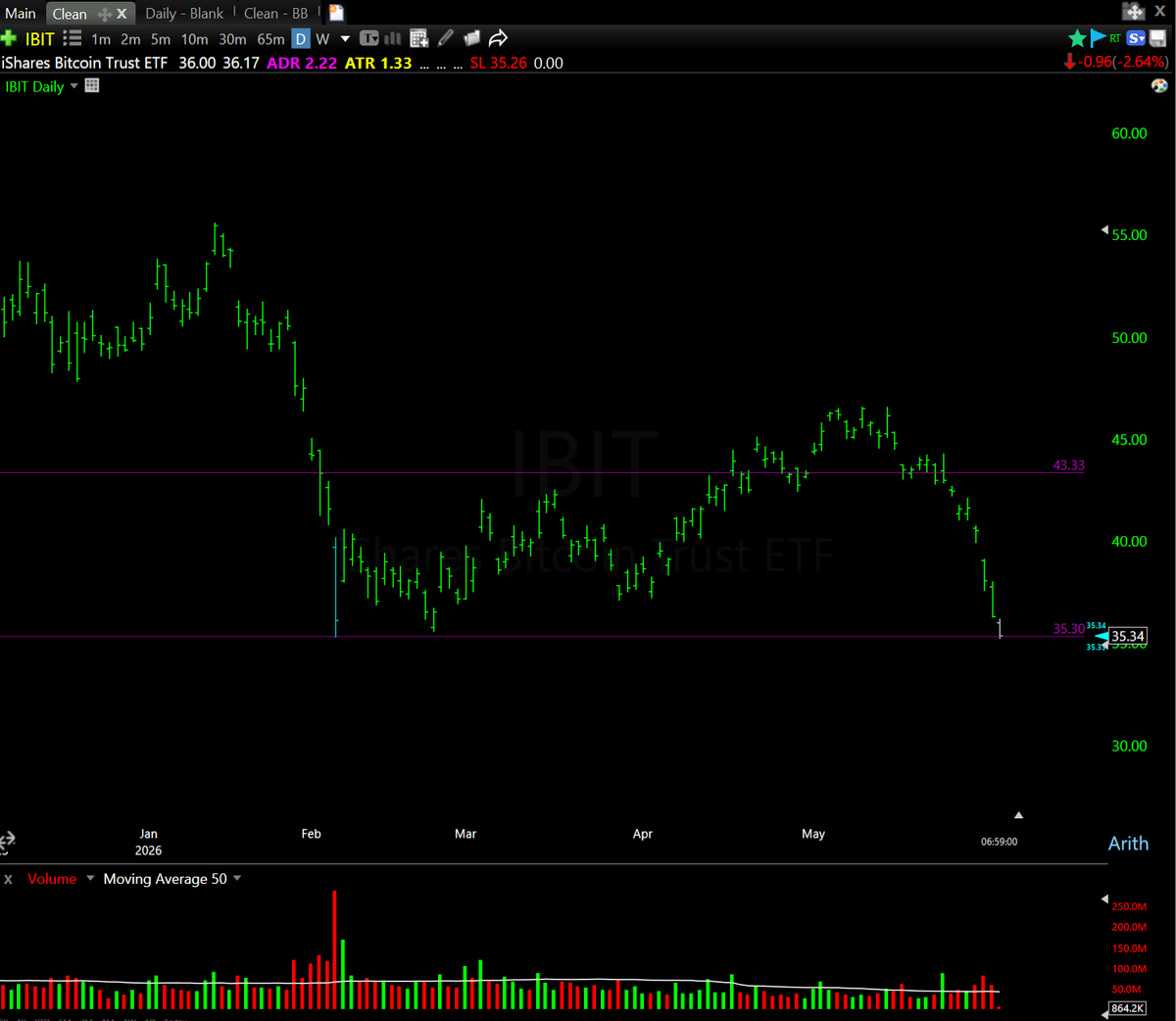Click the ADR 2.22 value

coord(302,63)
